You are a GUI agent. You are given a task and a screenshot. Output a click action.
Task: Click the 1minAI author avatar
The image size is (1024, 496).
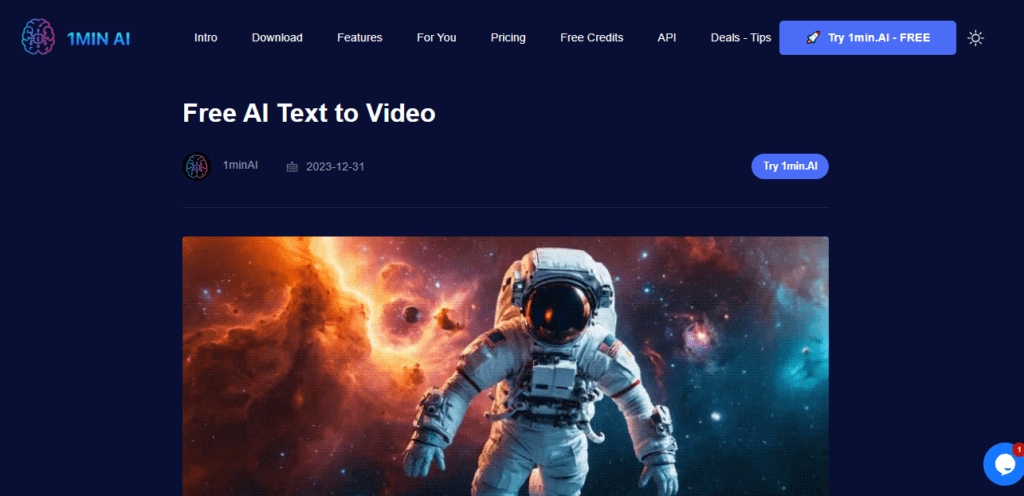(197, 166)
